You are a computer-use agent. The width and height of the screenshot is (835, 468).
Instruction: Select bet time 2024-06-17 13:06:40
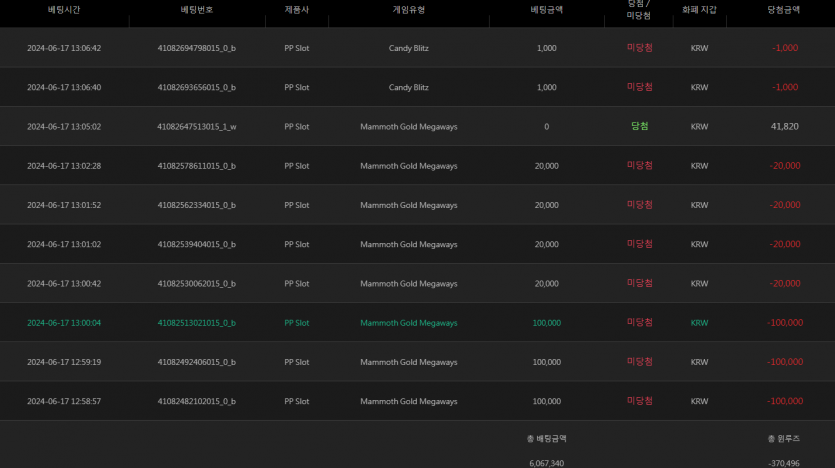64,87
